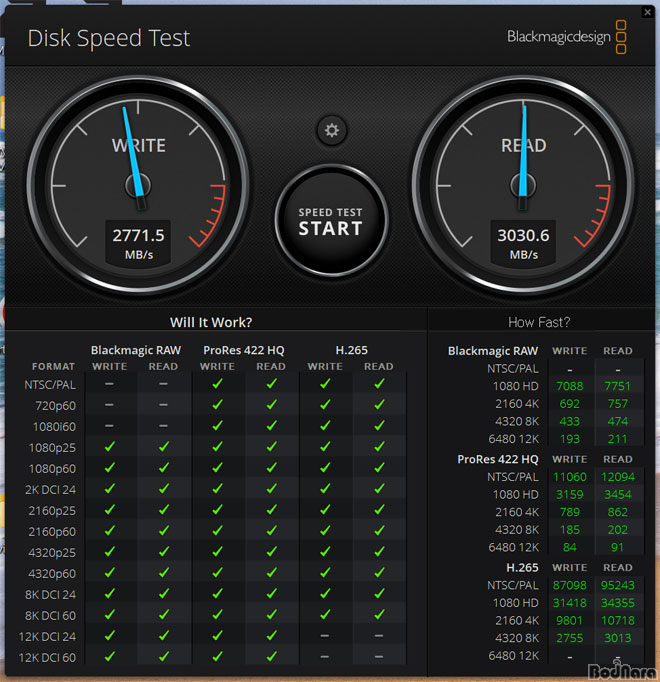Click H.265 NTSC/PAL read value 95243
This screenshot has height=682, width=660.
[x=617, y=585]
